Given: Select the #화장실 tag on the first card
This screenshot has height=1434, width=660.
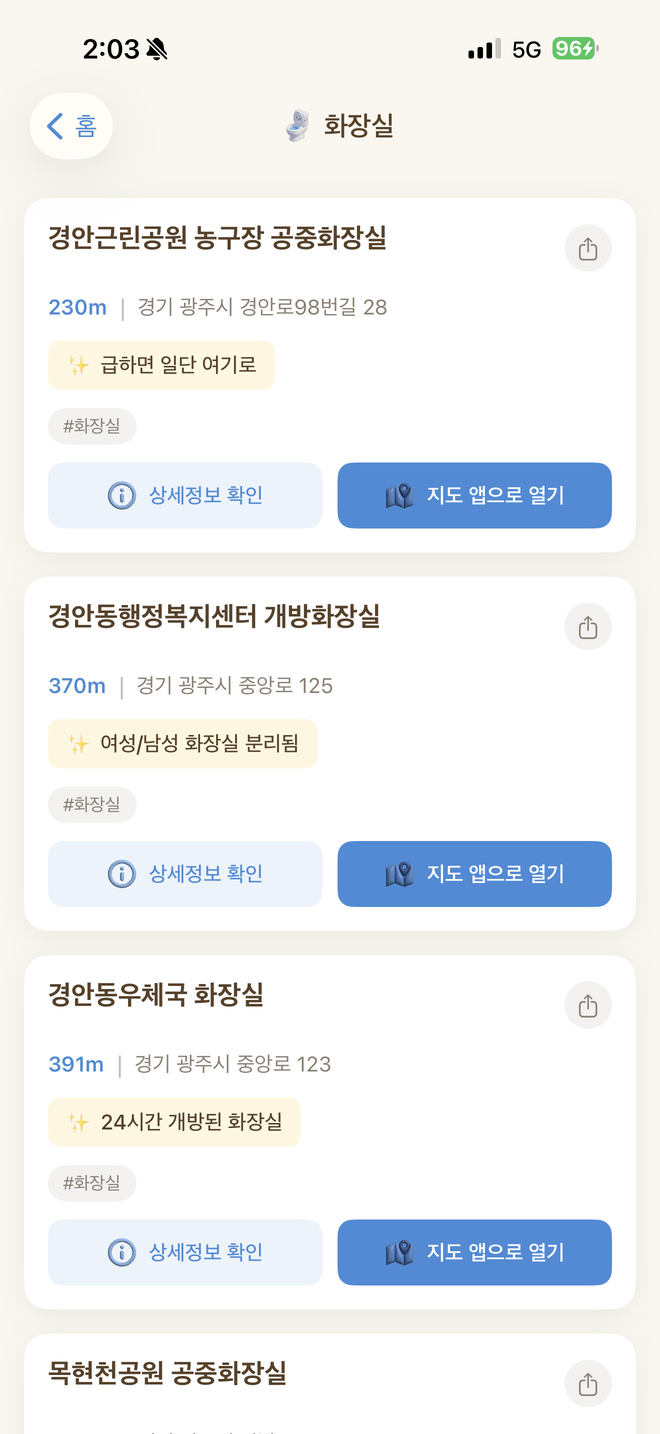Looking at the screenshot, I should [x=92, y=426].
